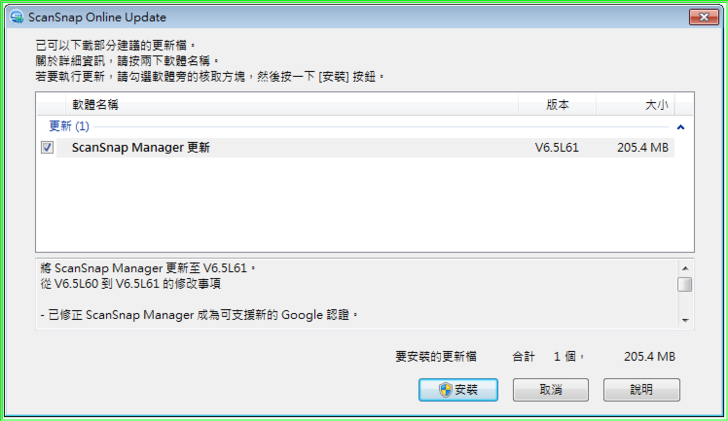
Task: Click the update description text area
Action: (x=357, y=294)
